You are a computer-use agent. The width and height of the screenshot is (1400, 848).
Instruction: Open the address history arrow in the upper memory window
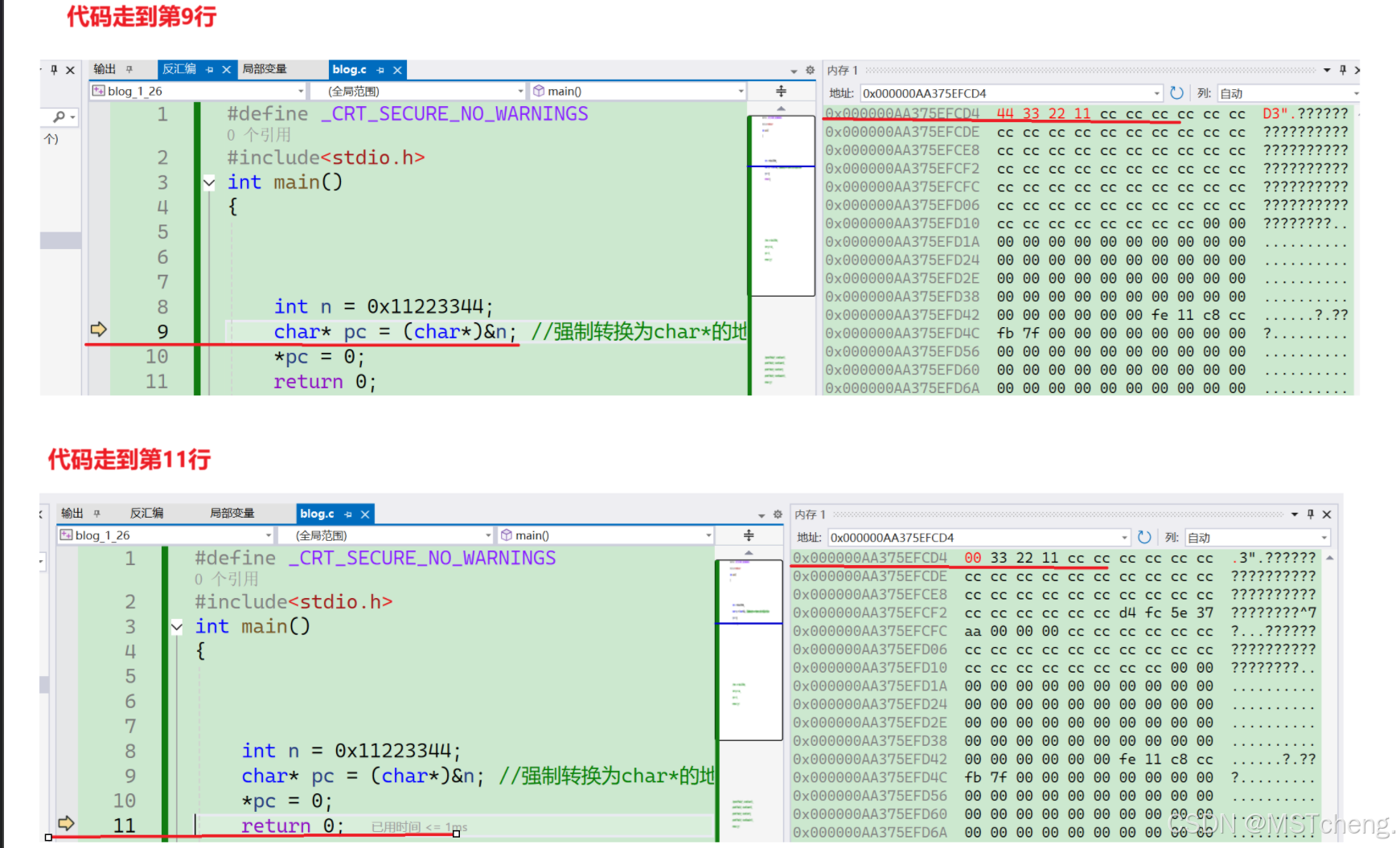pos(1157,93)
